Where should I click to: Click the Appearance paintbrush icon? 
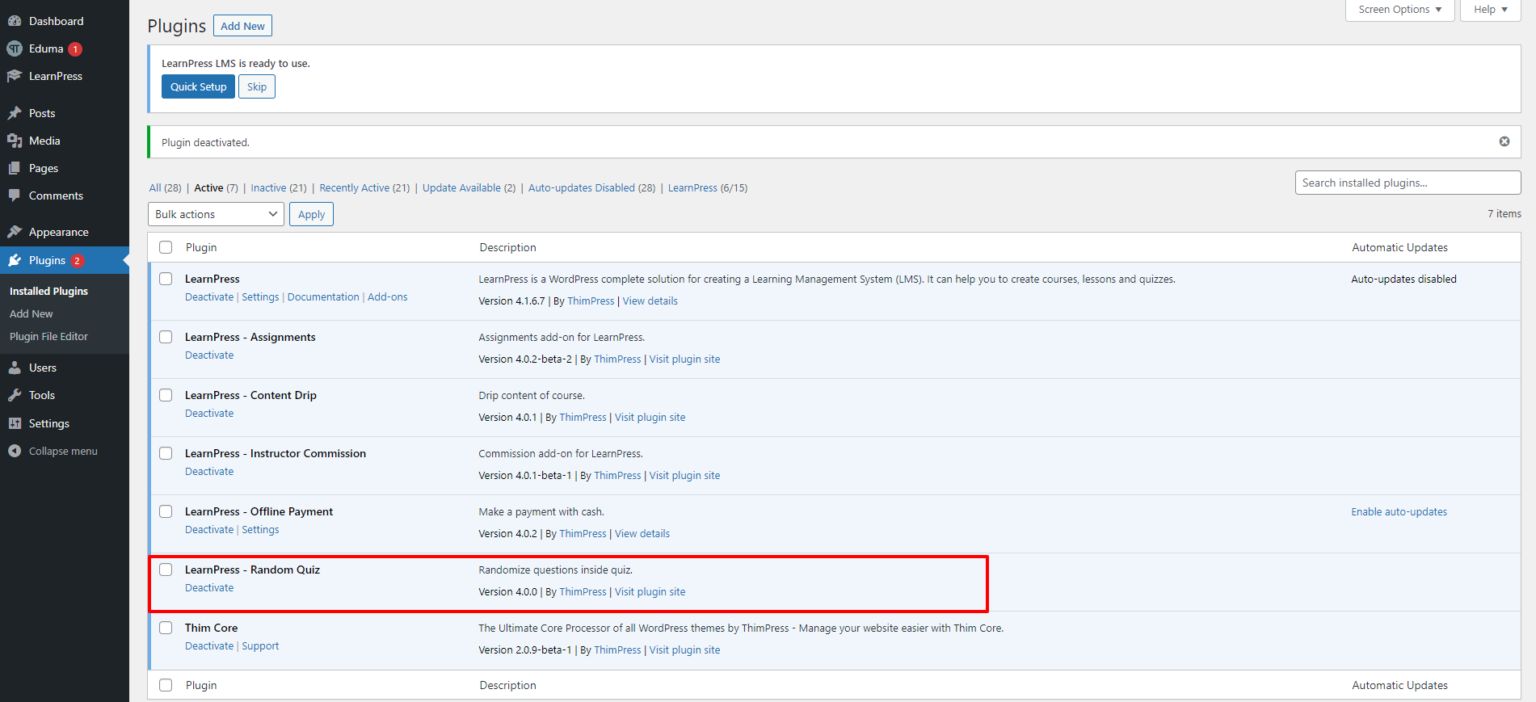click(x=14, y=232)
